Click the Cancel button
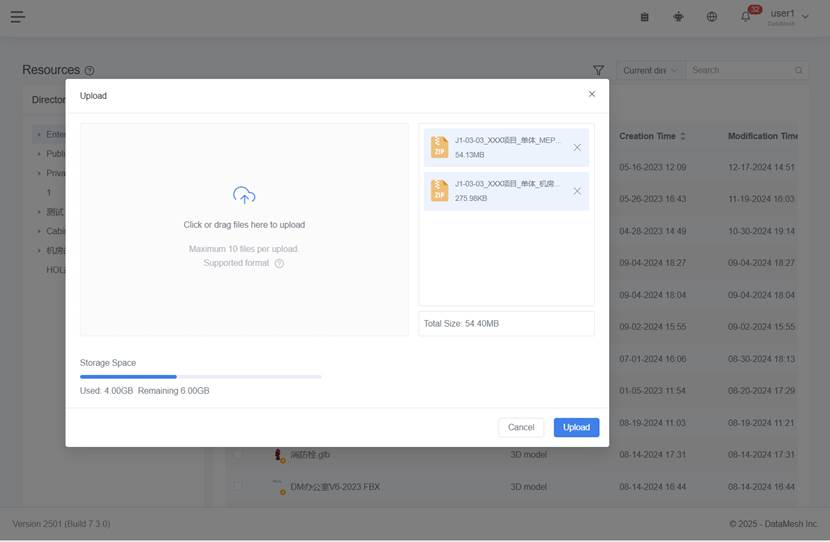This screenshot has height=542, width=830. [521, 427]
